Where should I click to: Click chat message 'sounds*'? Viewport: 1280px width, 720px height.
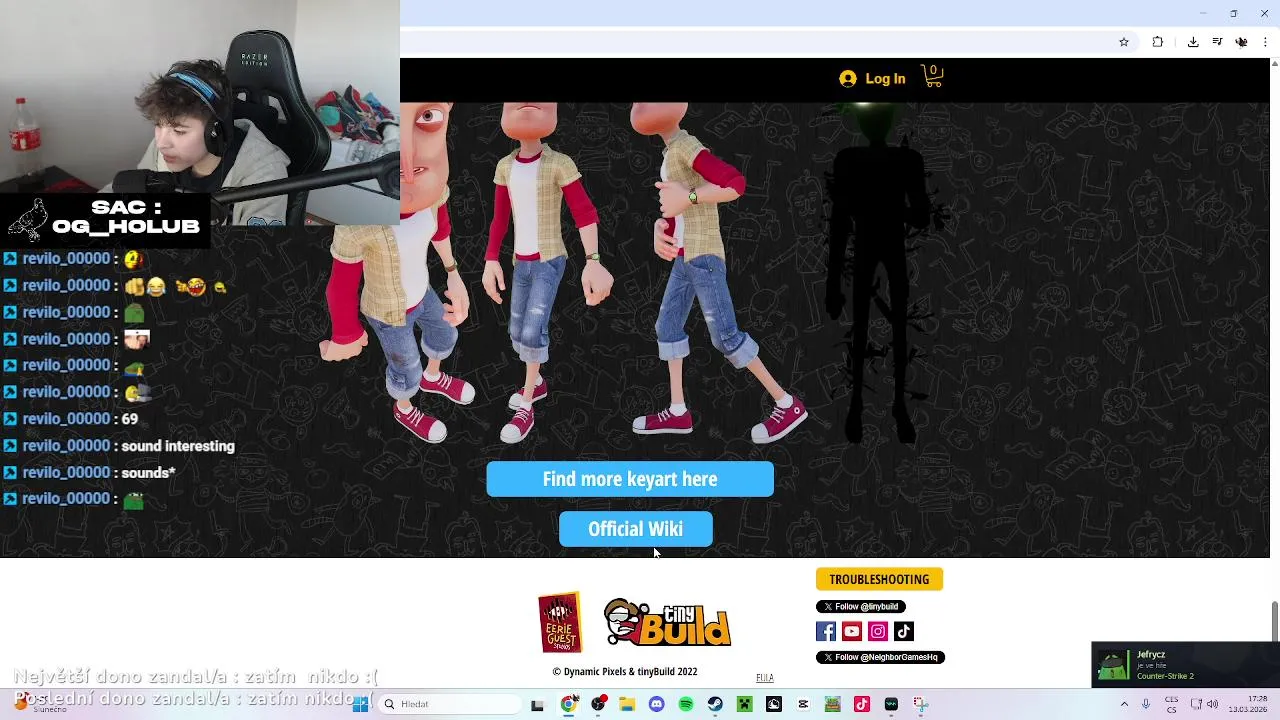click(x=148, y=473)
